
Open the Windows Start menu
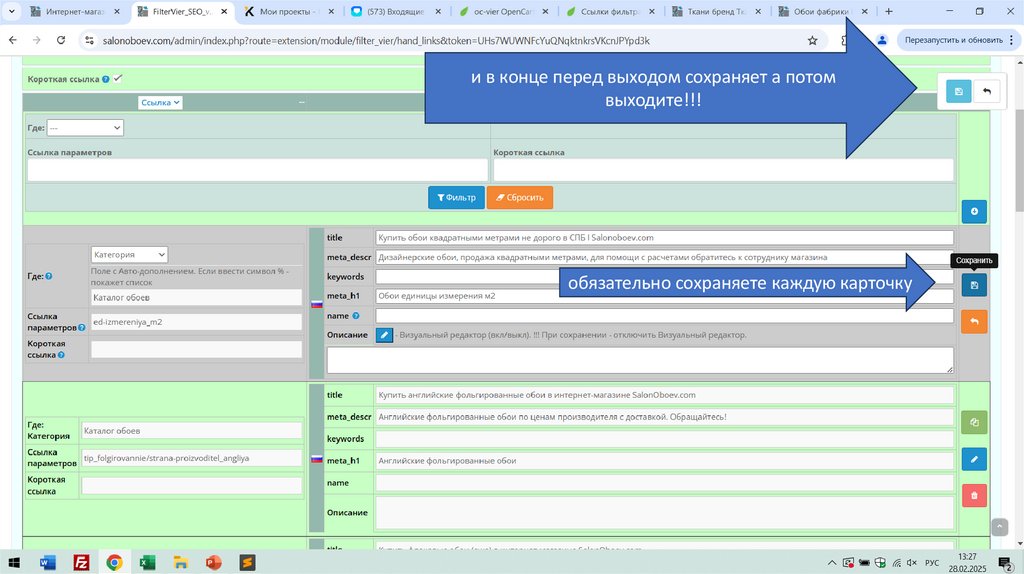pyautogui.click(x=14, y=562)
